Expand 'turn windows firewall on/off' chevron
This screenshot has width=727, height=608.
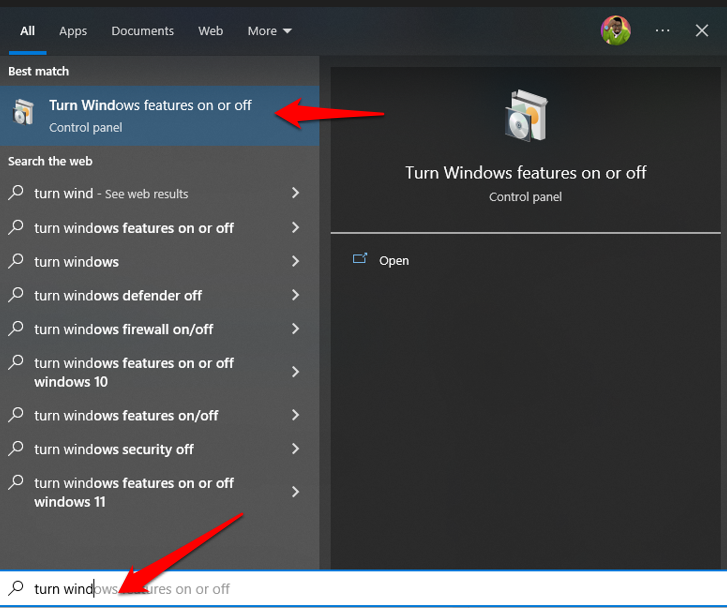[295, 329]
